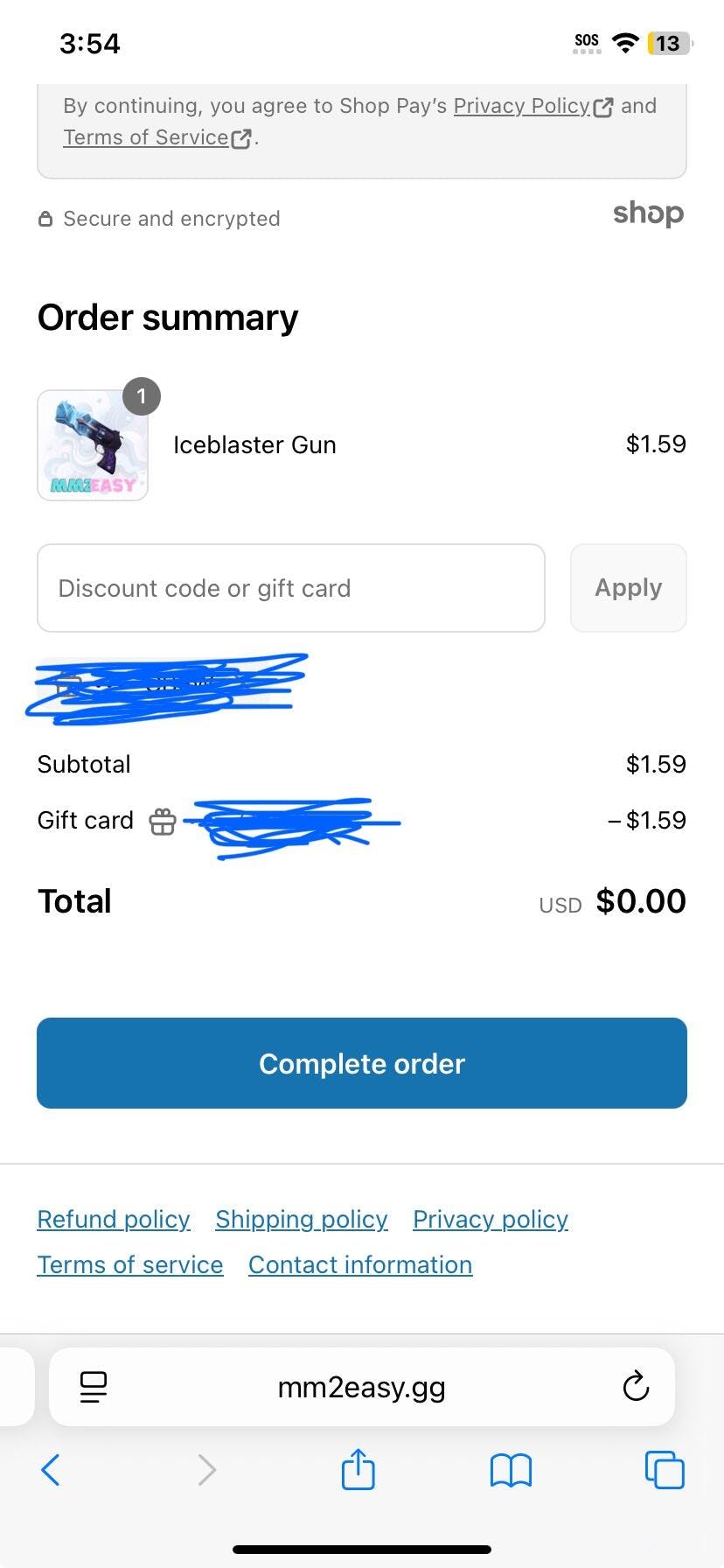Image resolution: width=724 pixels, height=1568 pixels.
Task: Click the Complete order button
Action: 362,1063
